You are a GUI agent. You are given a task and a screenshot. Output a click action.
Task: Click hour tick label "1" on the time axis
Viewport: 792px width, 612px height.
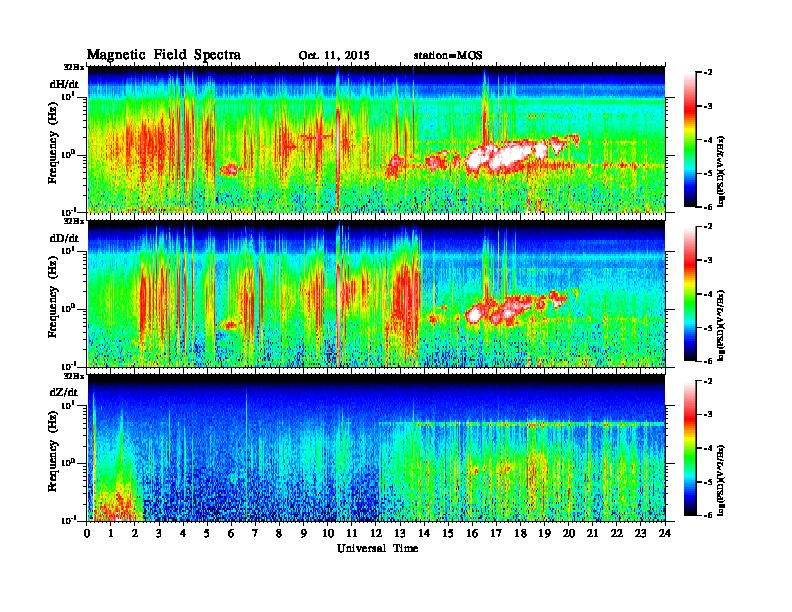coord(111,534)
